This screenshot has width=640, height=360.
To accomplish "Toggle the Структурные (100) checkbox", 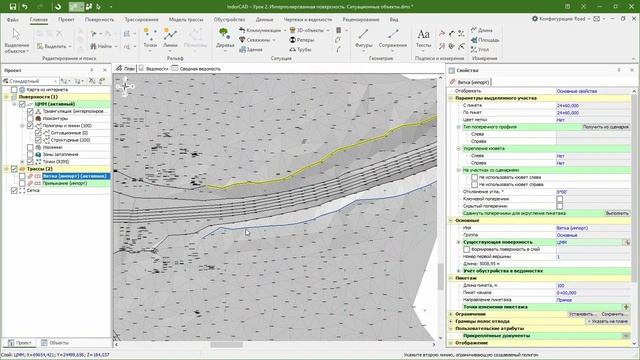I will pyautogui.click(x=38, y=140).
